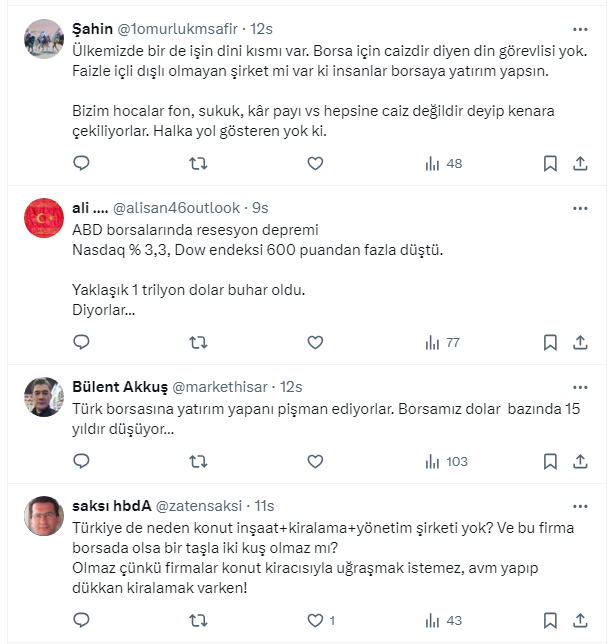
Task: Share saksı hbdA's tweet
Action: [x=580, y=620]
